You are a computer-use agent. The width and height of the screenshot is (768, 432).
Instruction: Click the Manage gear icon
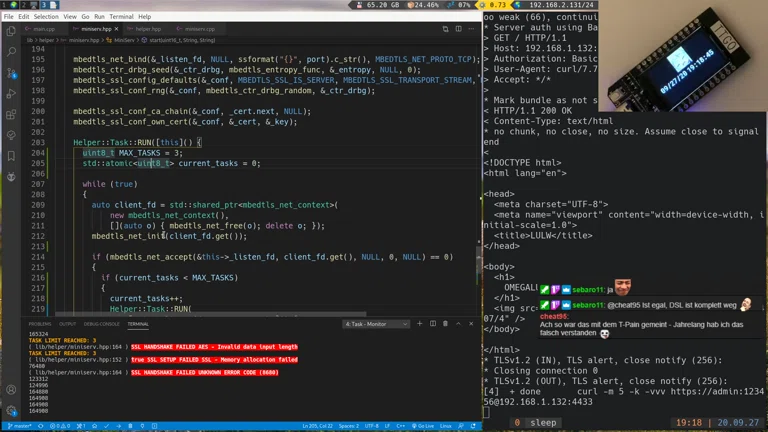[x=11, y=411]
